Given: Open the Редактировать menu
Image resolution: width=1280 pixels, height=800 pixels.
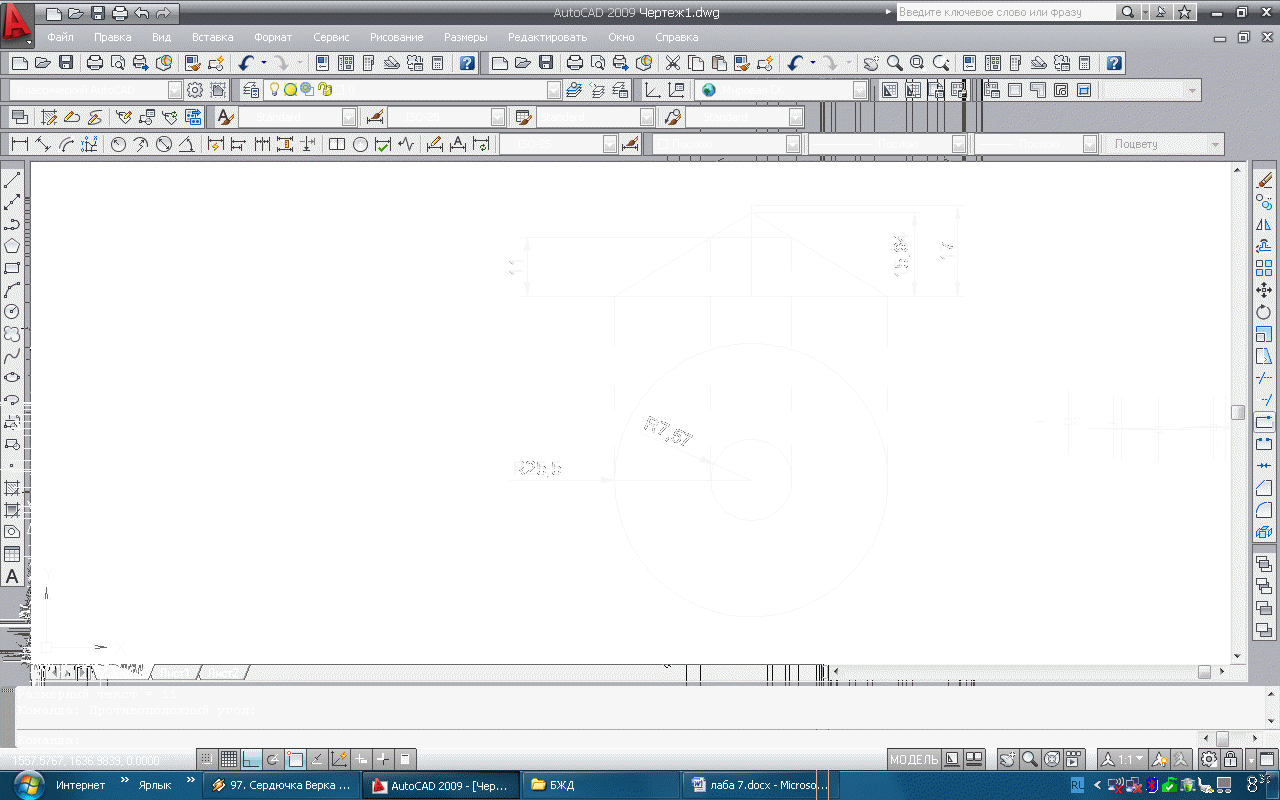Looking at the screenshot, I should tap(548, 37).
